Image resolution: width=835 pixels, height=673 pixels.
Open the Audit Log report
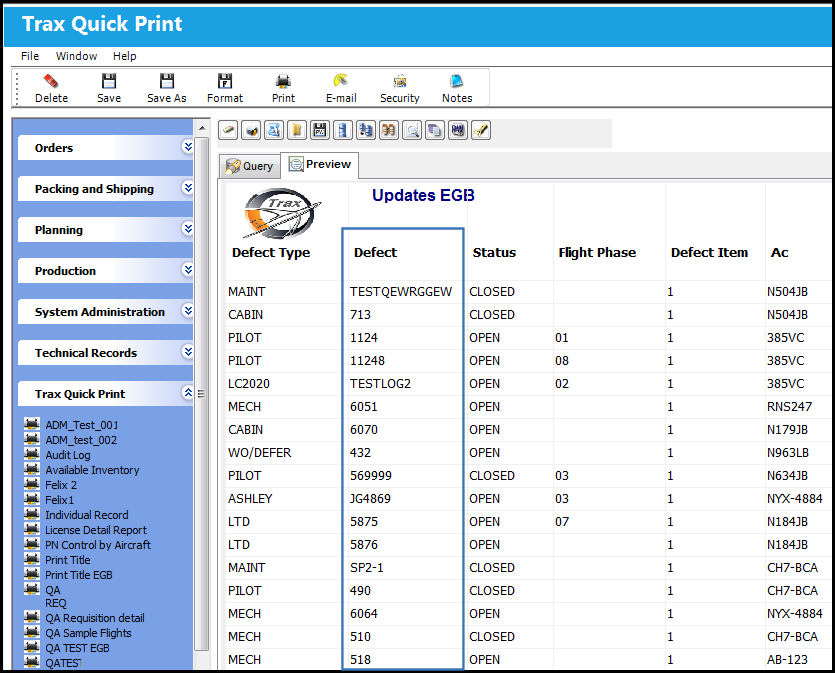point(68,455)
